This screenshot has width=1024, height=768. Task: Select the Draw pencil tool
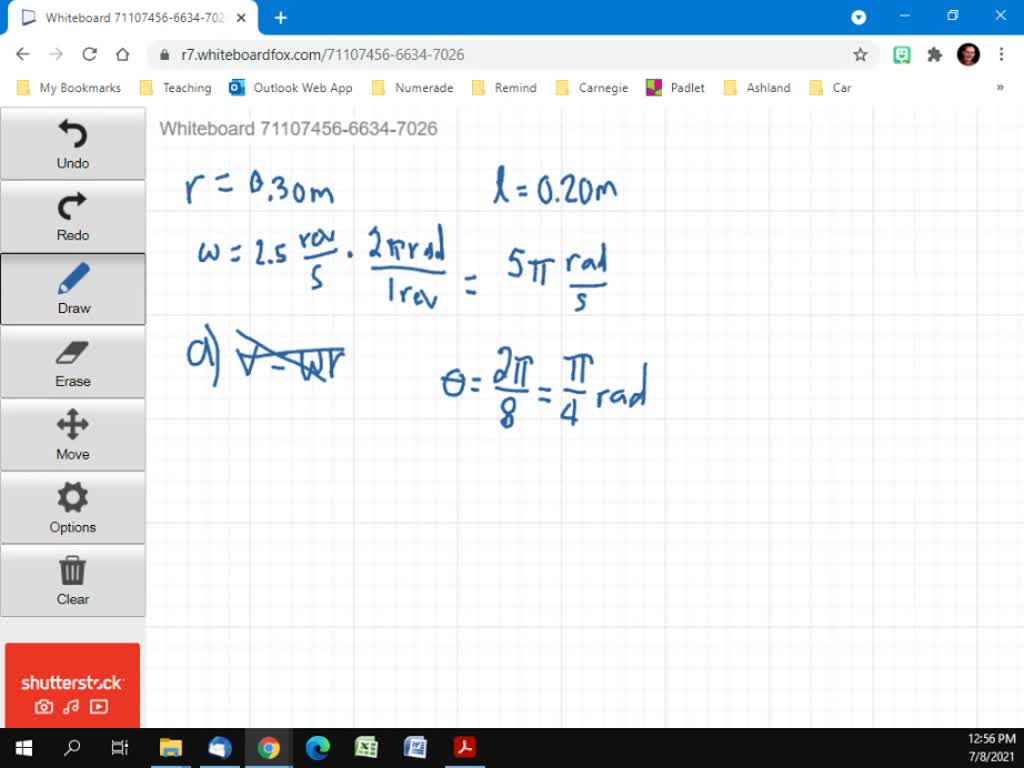(x=73, y=289)
